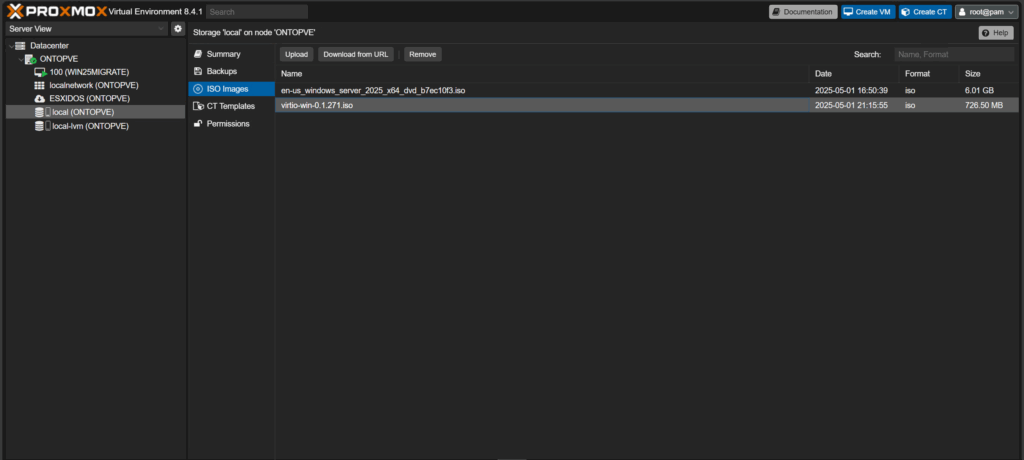The width and height of the screenshot is (1024, 460).
Task: Select en-us_windows_server_2025 ISO row
Action: coord(647,90)
